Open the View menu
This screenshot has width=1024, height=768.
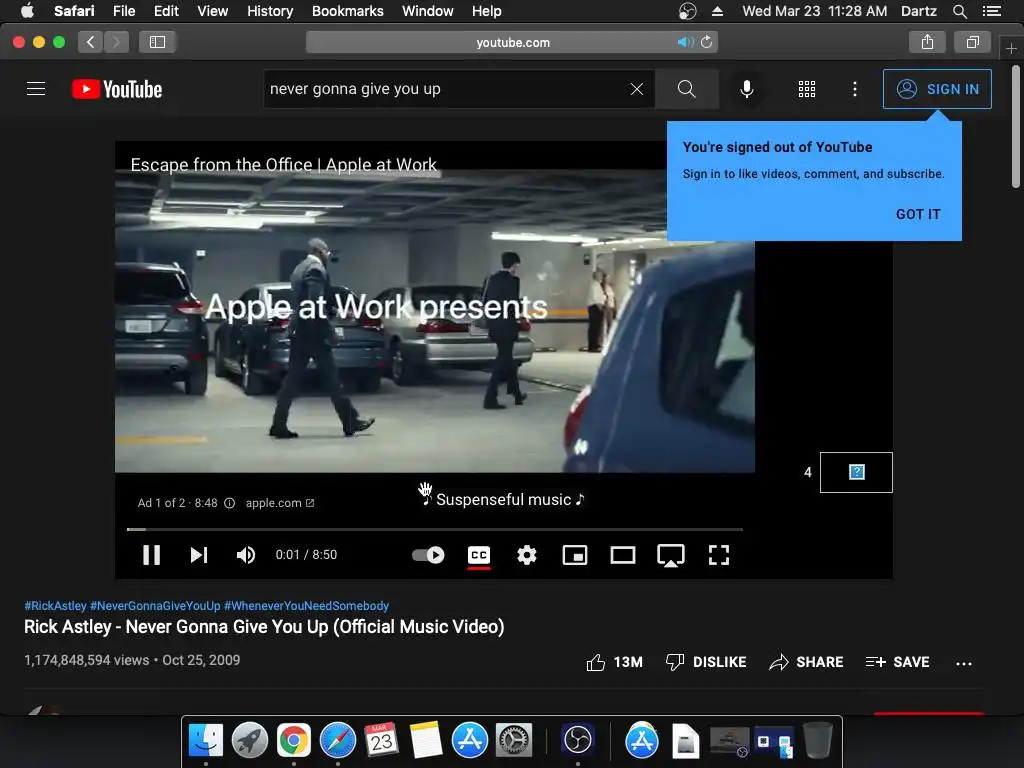pos(213,11)
